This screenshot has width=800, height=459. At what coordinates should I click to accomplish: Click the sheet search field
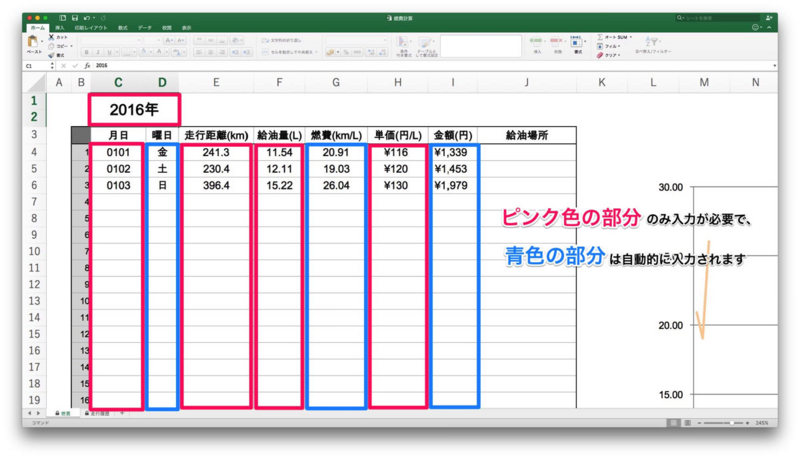(x=717, y=18)
